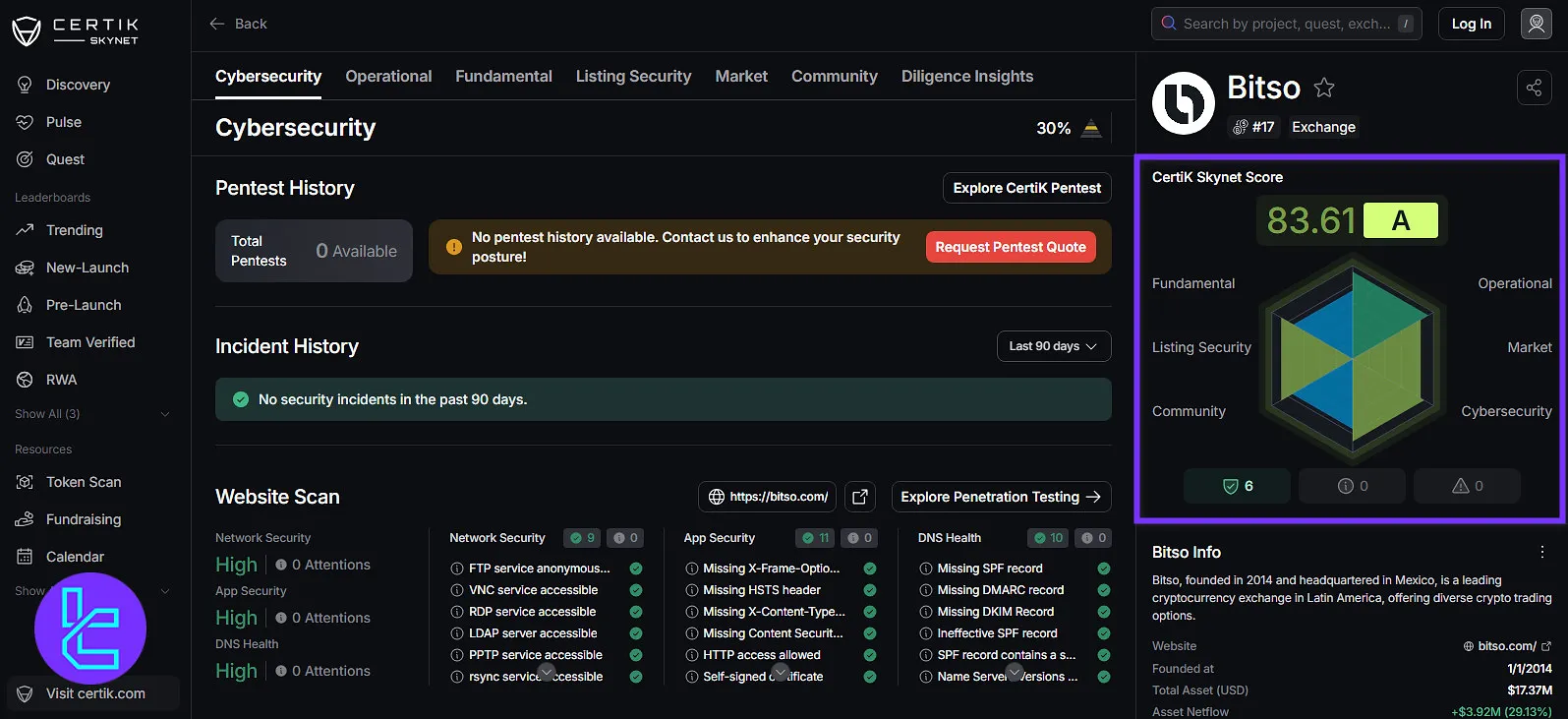Click the Exchange tag
Viewport: 1568px width, 719px height.
1323,127
